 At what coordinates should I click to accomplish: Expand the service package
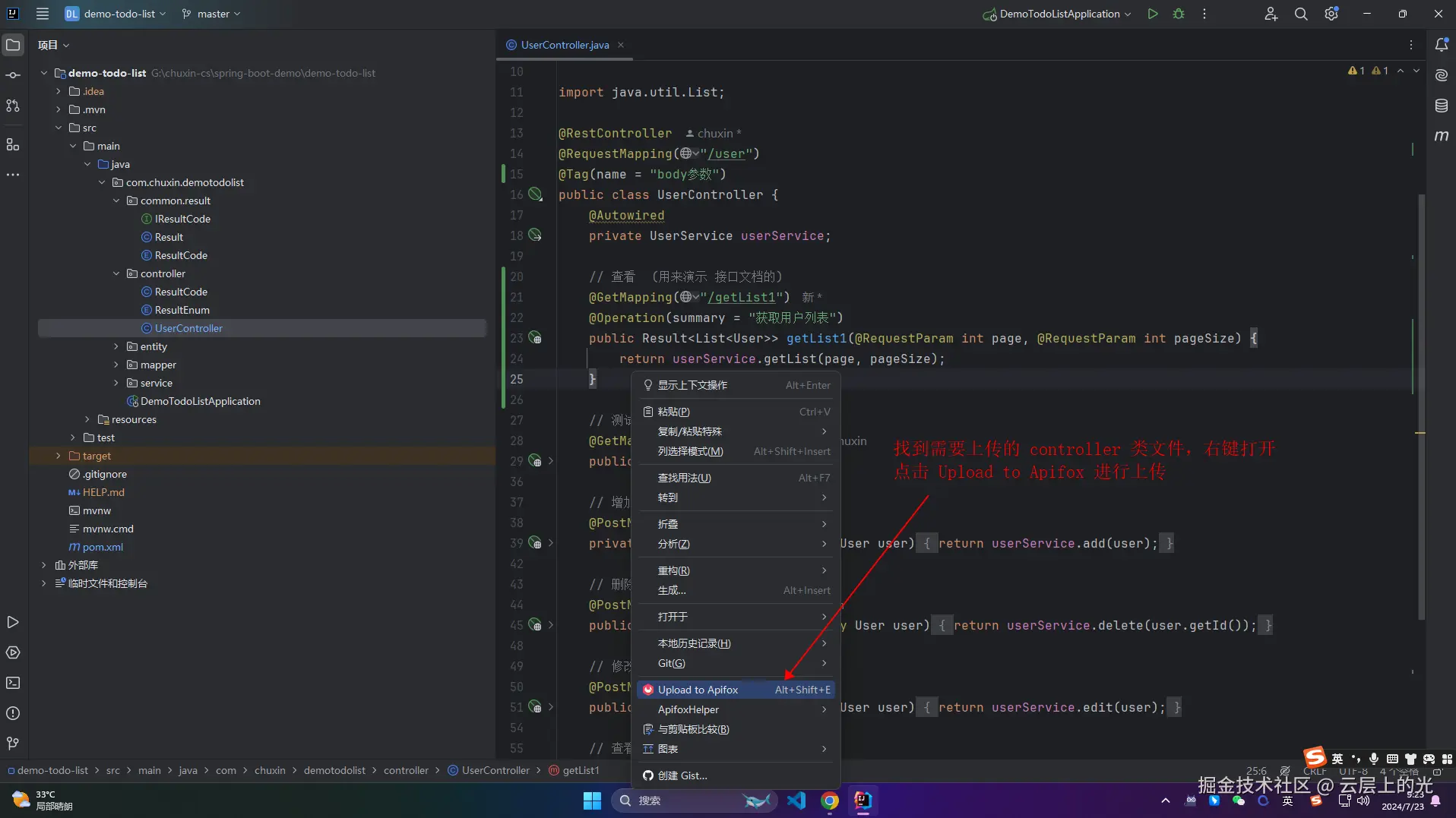click(x=116, y=383)
